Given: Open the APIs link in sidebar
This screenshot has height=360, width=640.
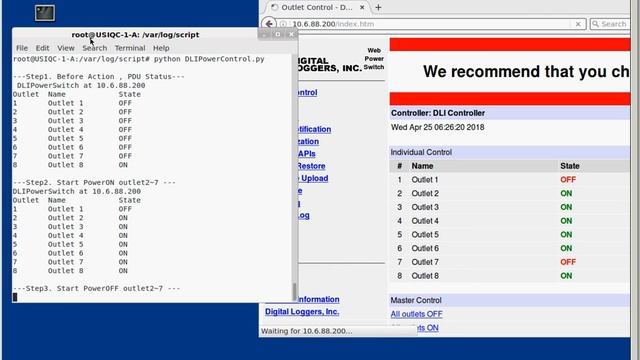Looking at the screenshot, I should click(x=307, y=154).
